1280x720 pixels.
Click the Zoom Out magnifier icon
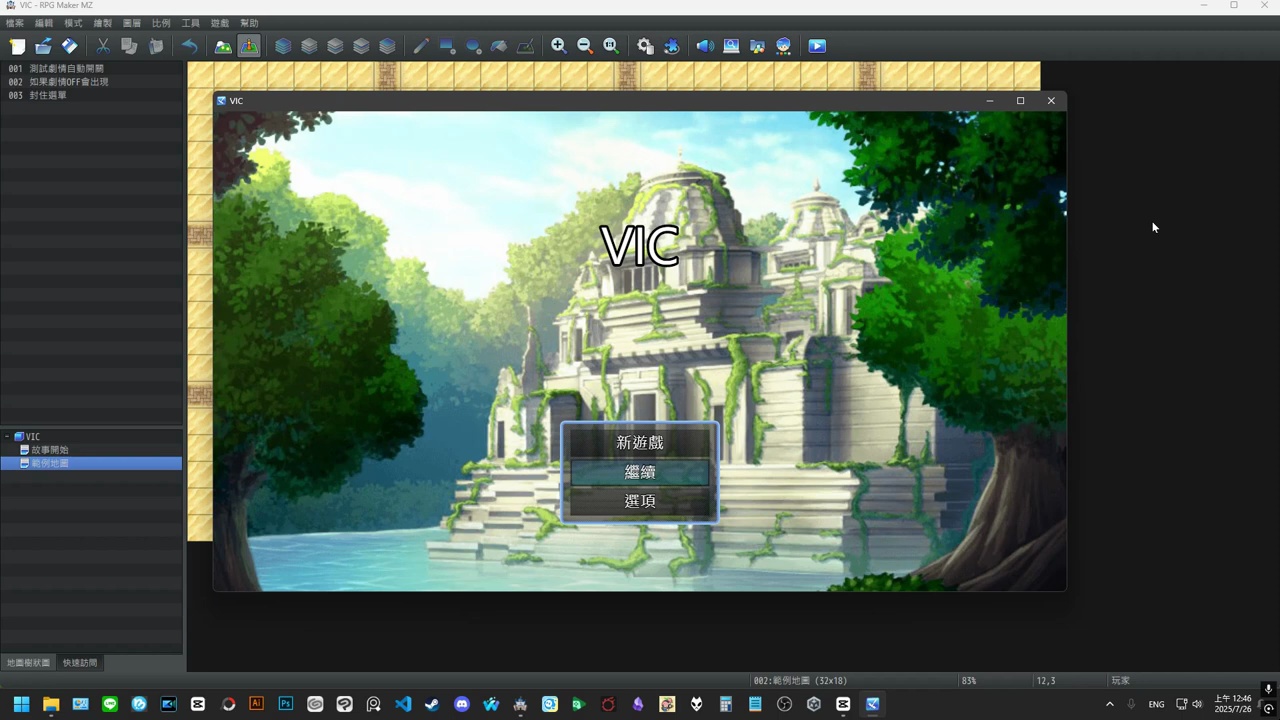click(585, 46)
